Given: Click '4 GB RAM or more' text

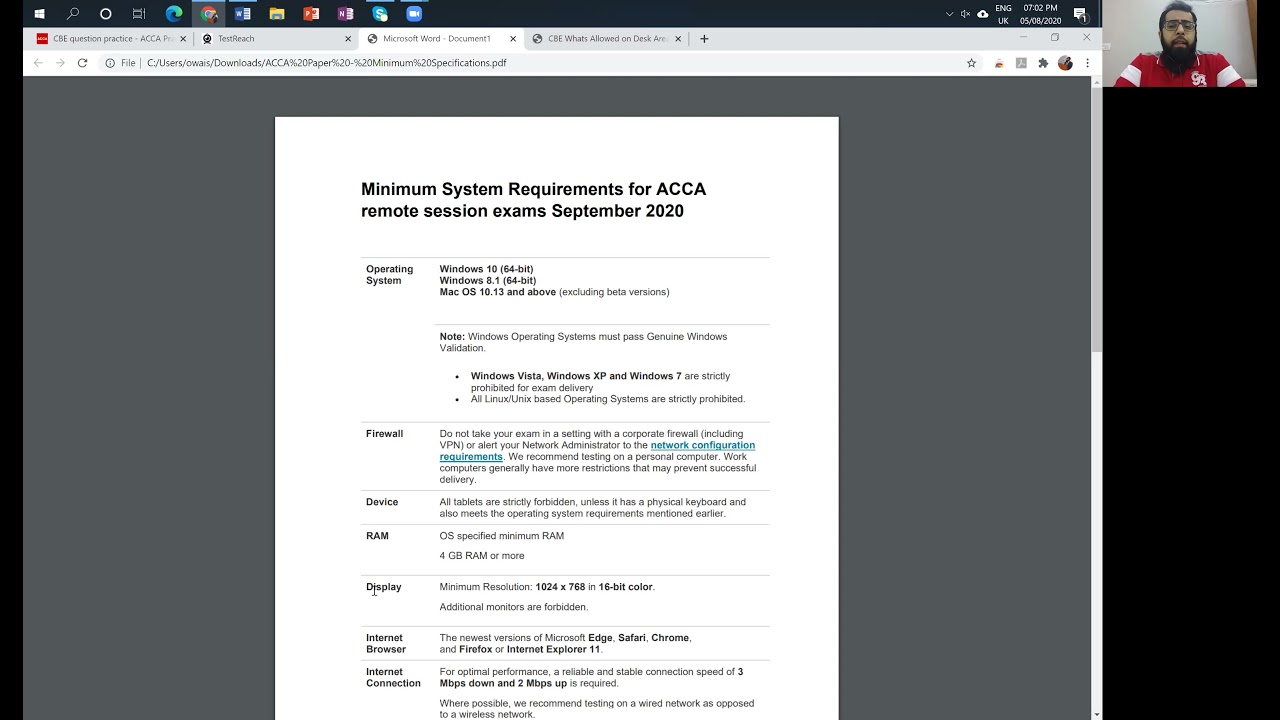Looking at the screenshot, I should (x=481, y=556).
